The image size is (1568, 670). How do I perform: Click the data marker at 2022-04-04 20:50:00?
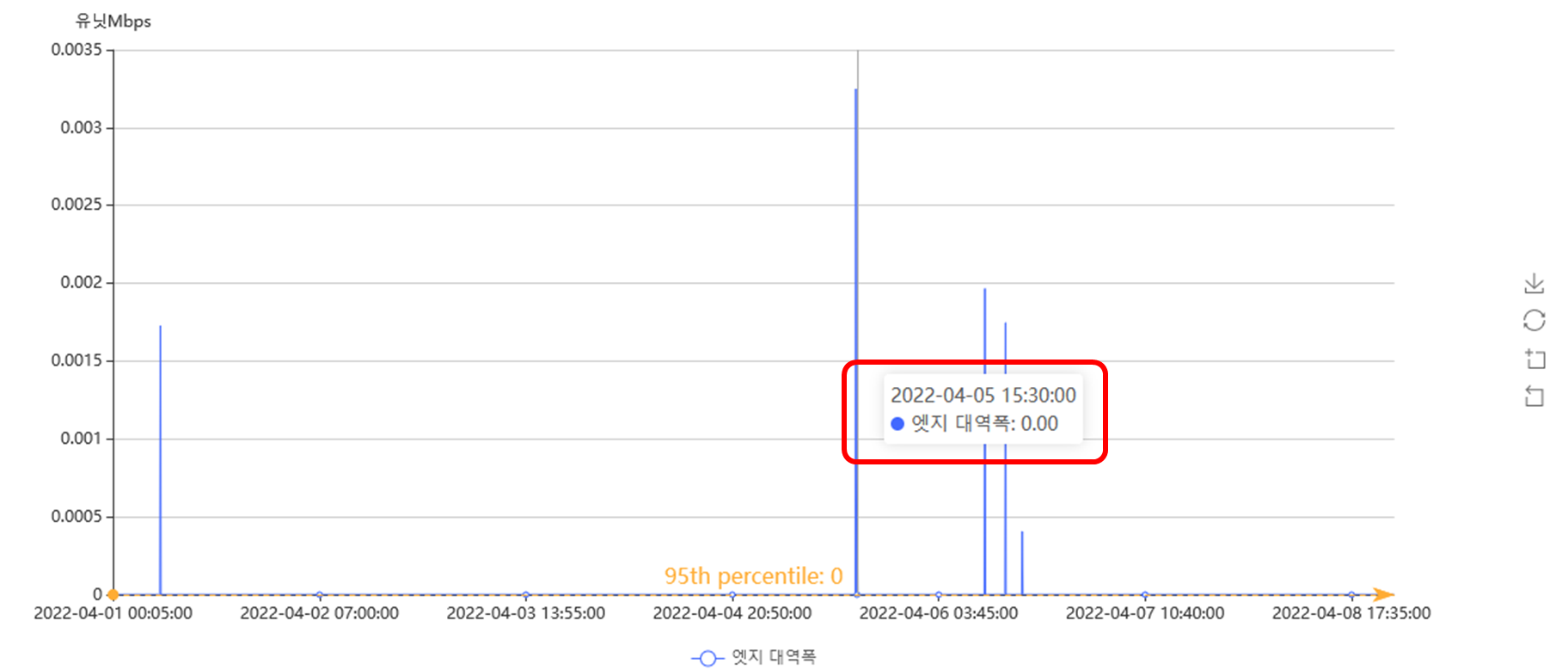[732, 594]
